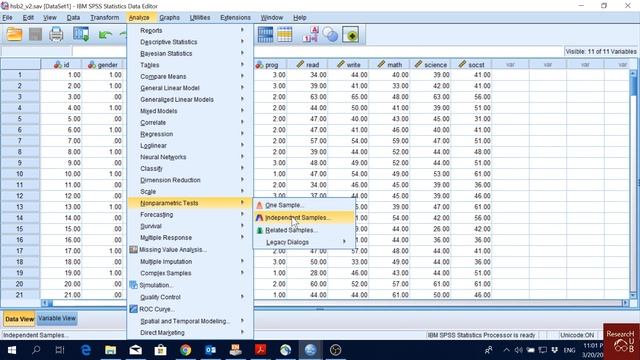Open the Transform menu
The image size is (640, 360).
click(x=104, y=18)
